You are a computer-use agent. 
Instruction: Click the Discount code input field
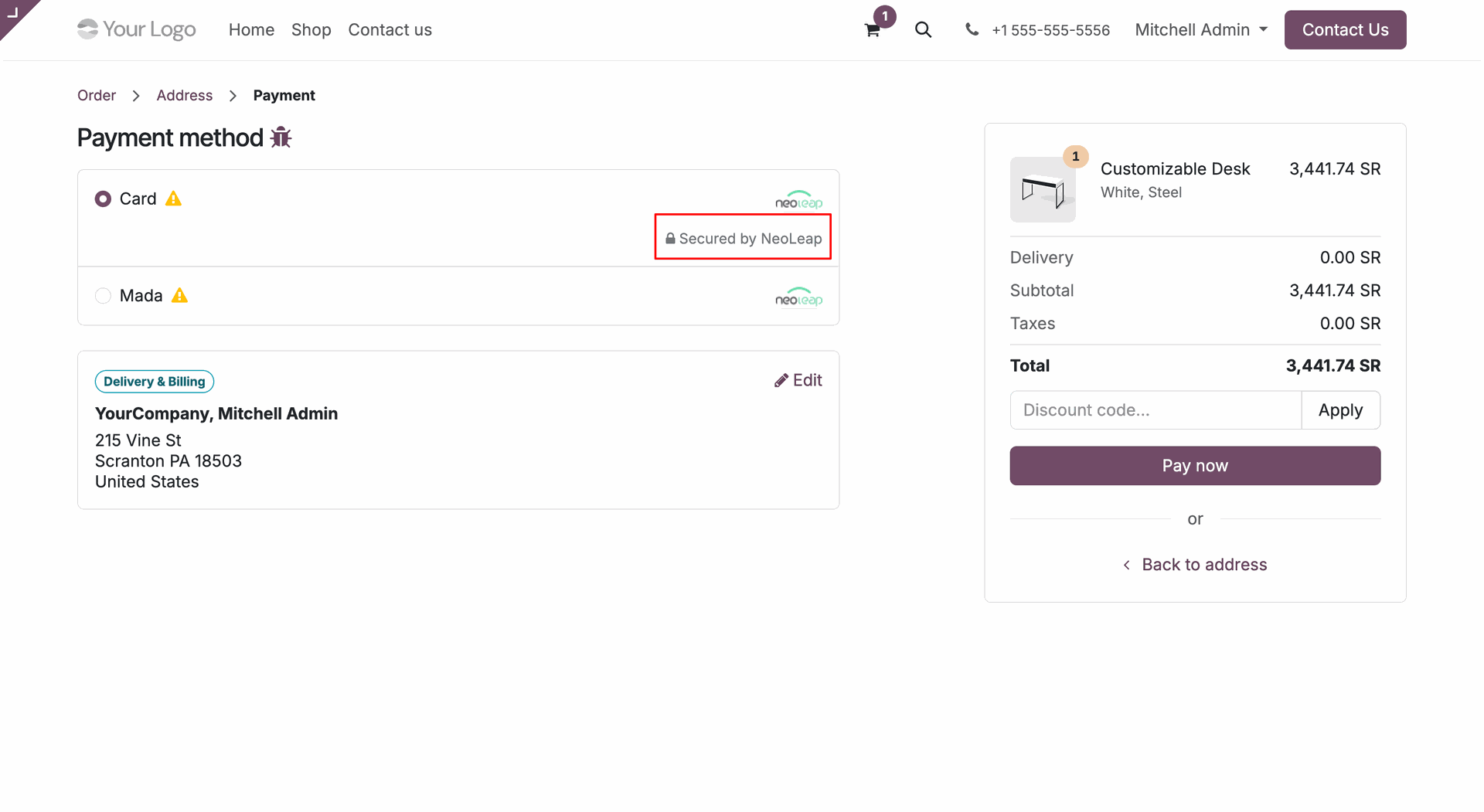(1156, 410)
